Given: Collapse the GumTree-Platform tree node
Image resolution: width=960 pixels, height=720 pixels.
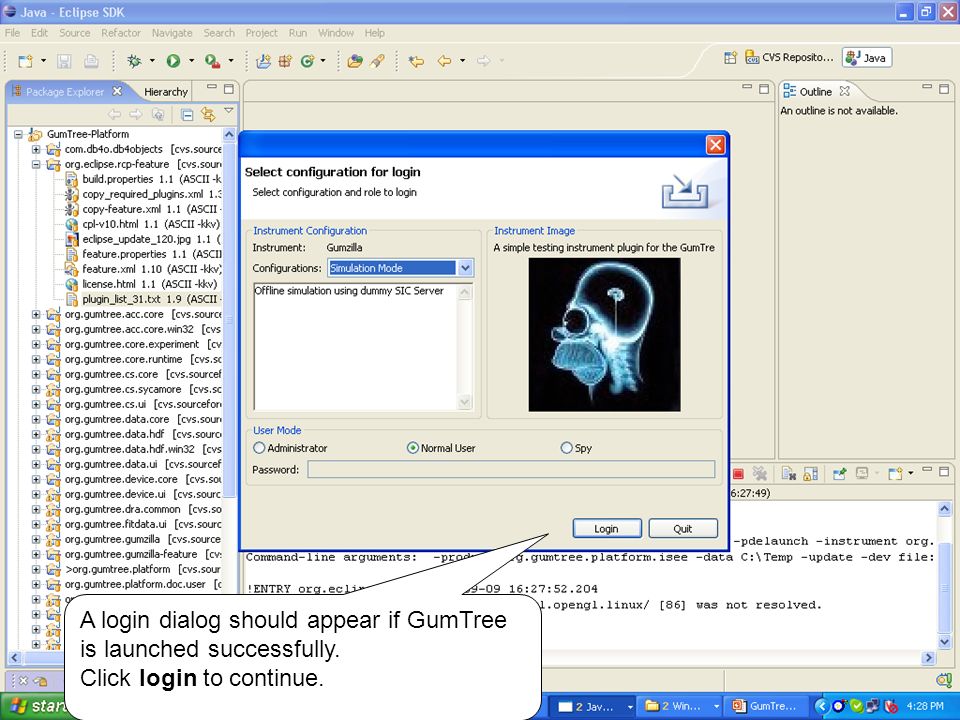Looking at the screenshot, I should 19,134.
